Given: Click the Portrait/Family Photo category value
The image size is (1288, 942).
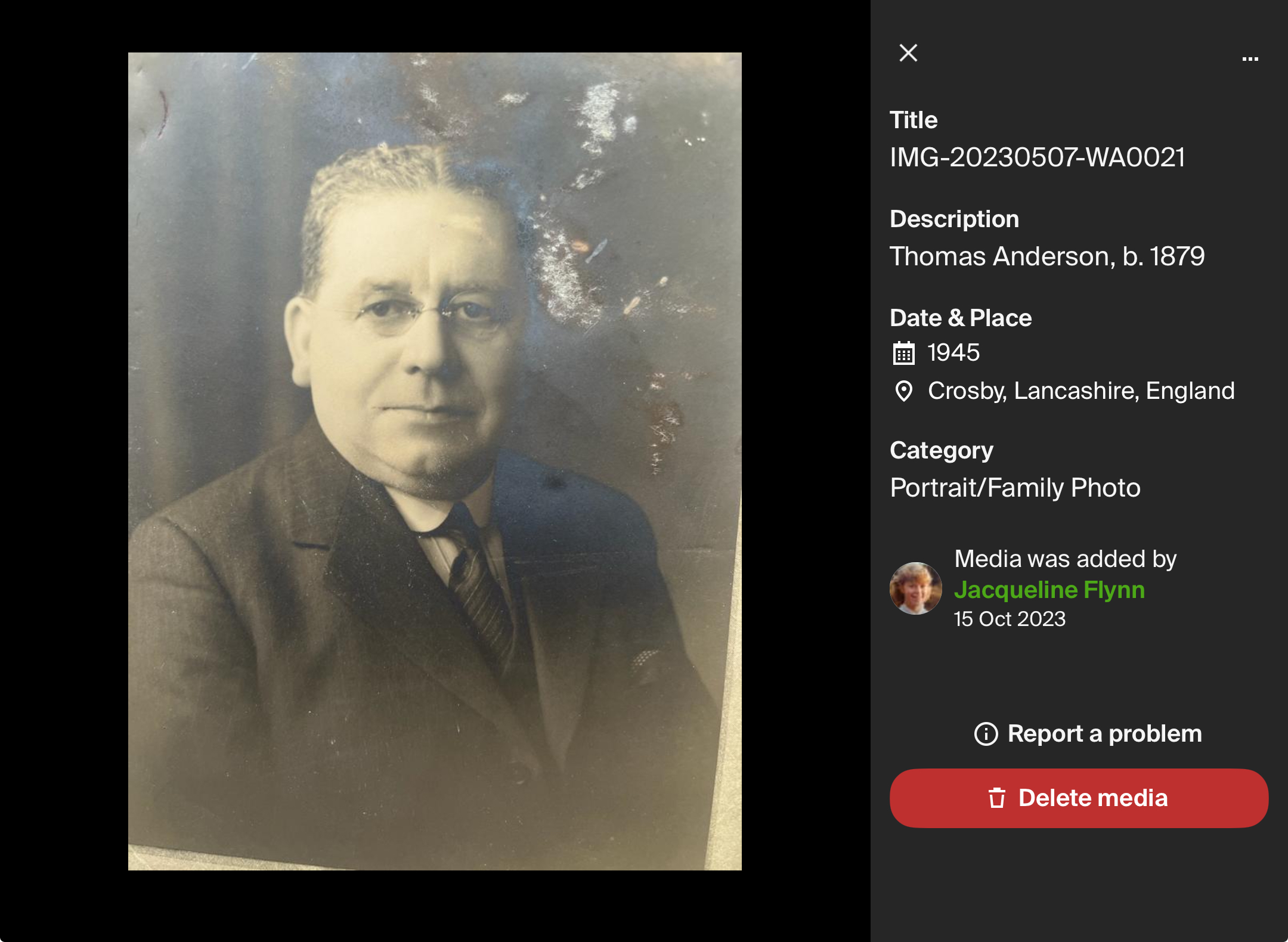Looking at the screenshot, I should (x=1015, y=488).
